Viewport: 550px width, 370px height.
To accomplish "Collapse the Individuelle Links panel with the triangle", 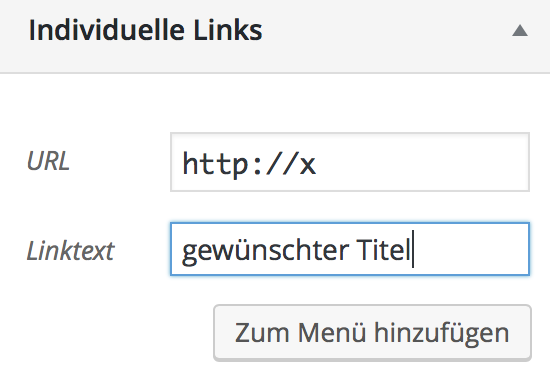I will click(x=519, y=31).
